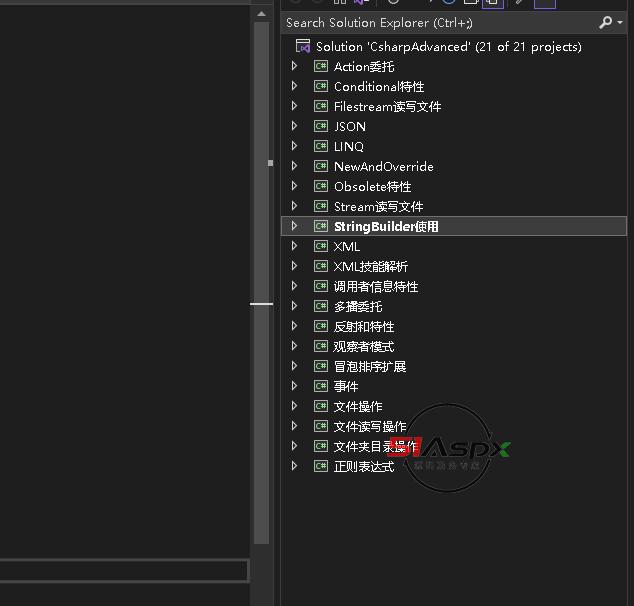The height and width of the screenshot is (606, 634).
Task: Click the C# project icon for StringBuilder使用
Action: click(x=321, y=226)
